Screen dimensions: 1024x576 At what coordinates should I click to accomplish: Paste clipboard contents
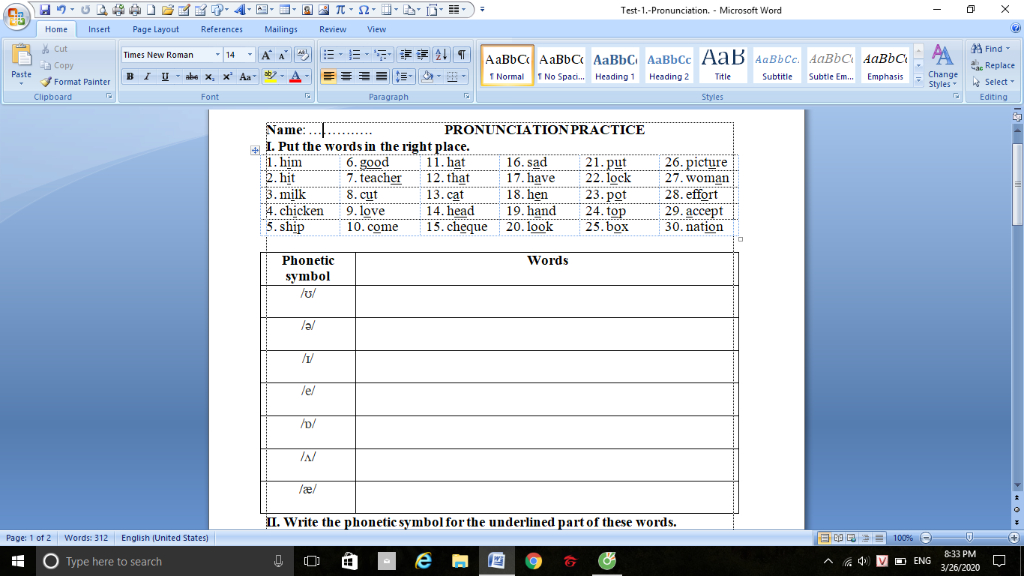[21, 65]
